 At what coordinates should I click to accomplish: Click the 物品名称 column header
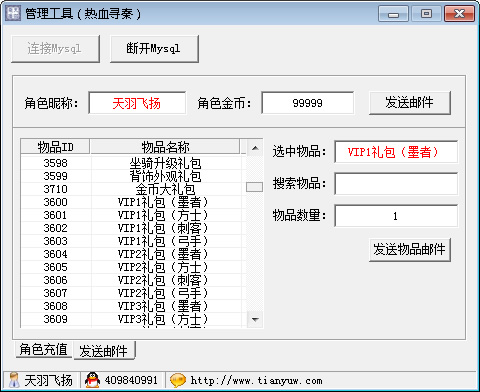[x=165, y=147]
